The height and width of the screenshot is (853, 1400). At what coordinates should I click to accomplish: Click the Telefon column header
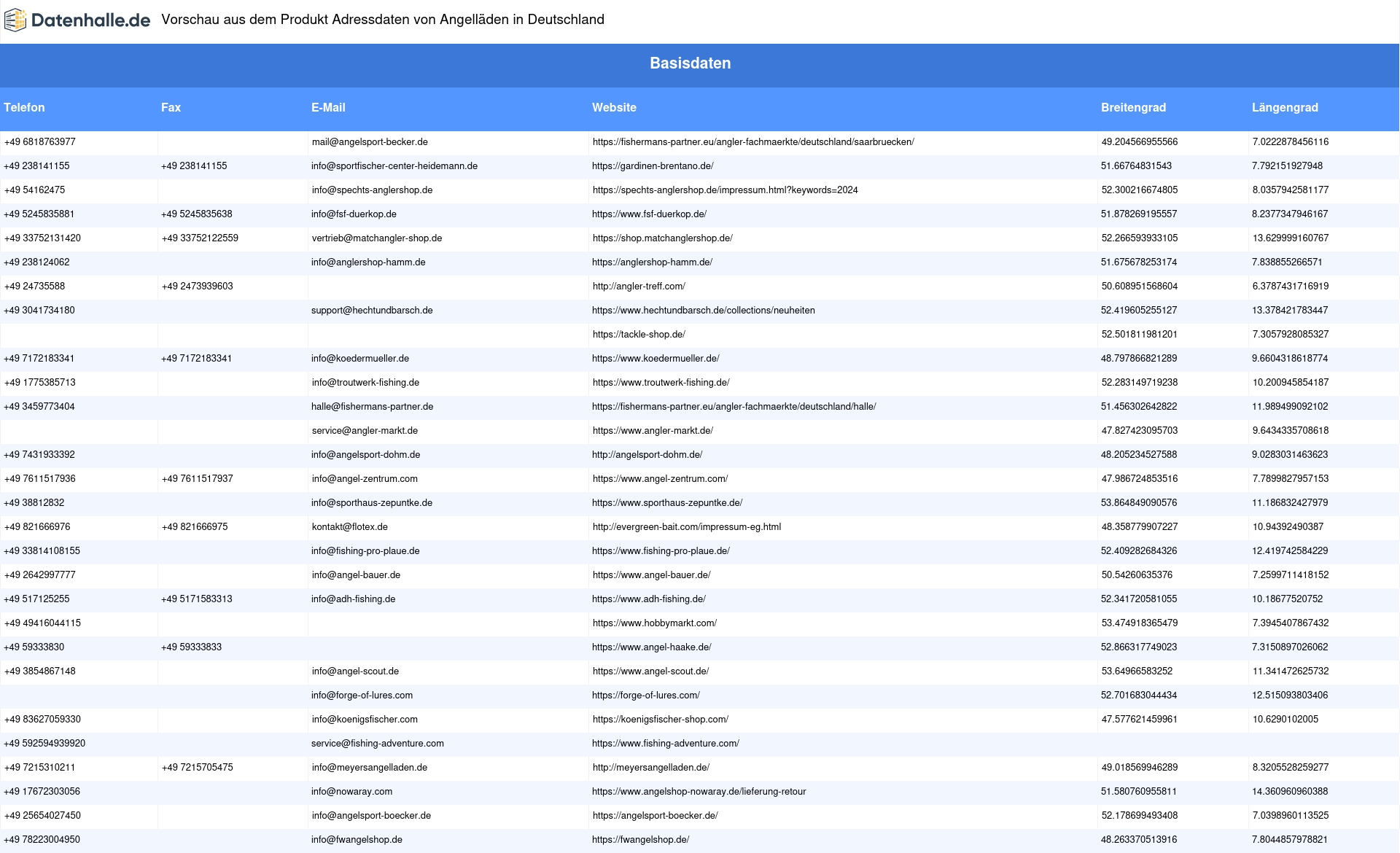pyautogui.click(x=24, y=107)
